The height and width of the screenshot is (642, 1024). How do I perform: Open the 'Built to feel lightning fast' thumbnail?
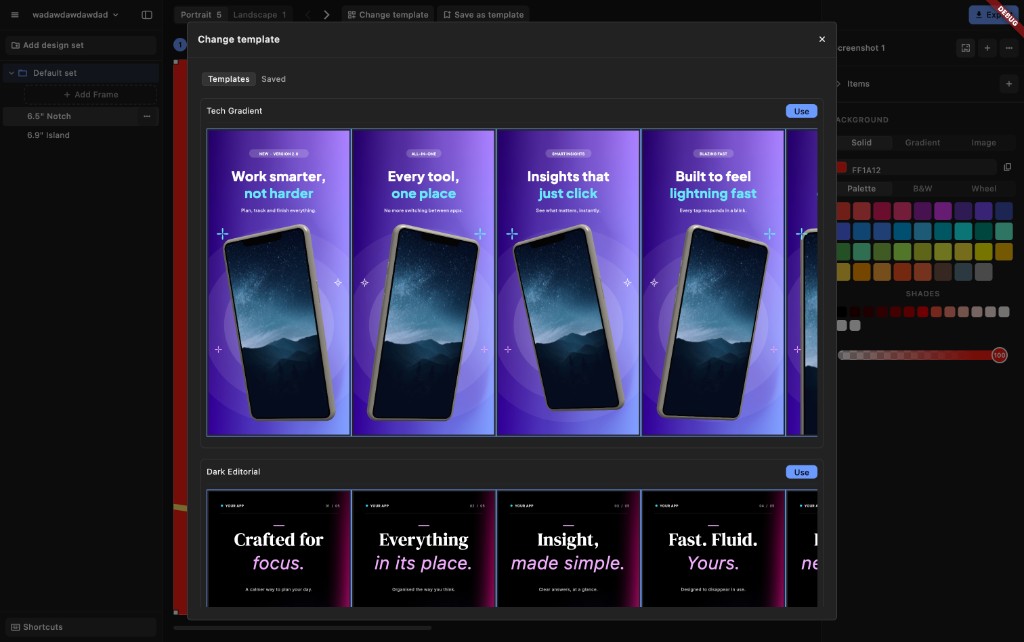coord(713,282)
